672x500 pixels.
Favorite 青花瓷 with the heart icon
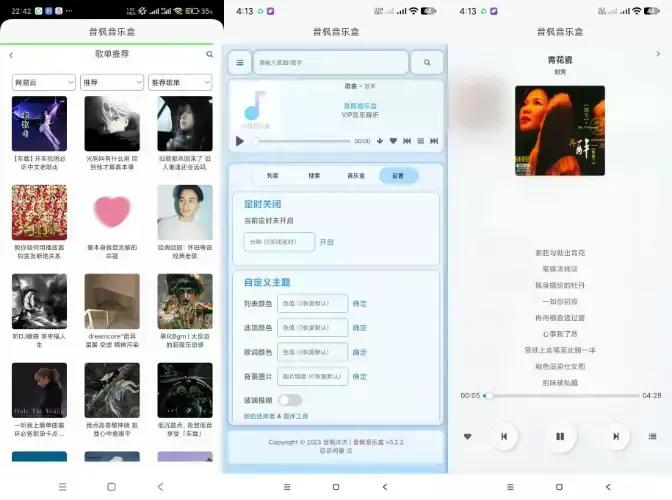tap(467, 436)
